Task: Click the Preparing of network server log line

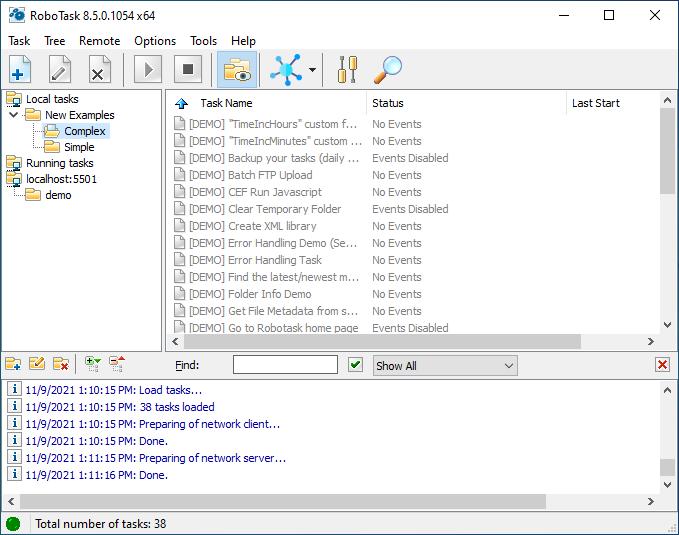Action: (156, 458)
